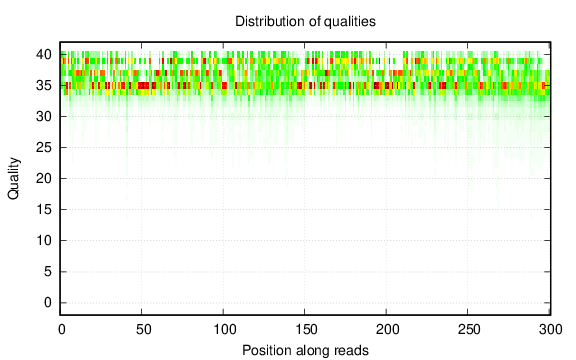Click y-axis tick label 20
The image size is (576, 360).
[x=44, y=179]
